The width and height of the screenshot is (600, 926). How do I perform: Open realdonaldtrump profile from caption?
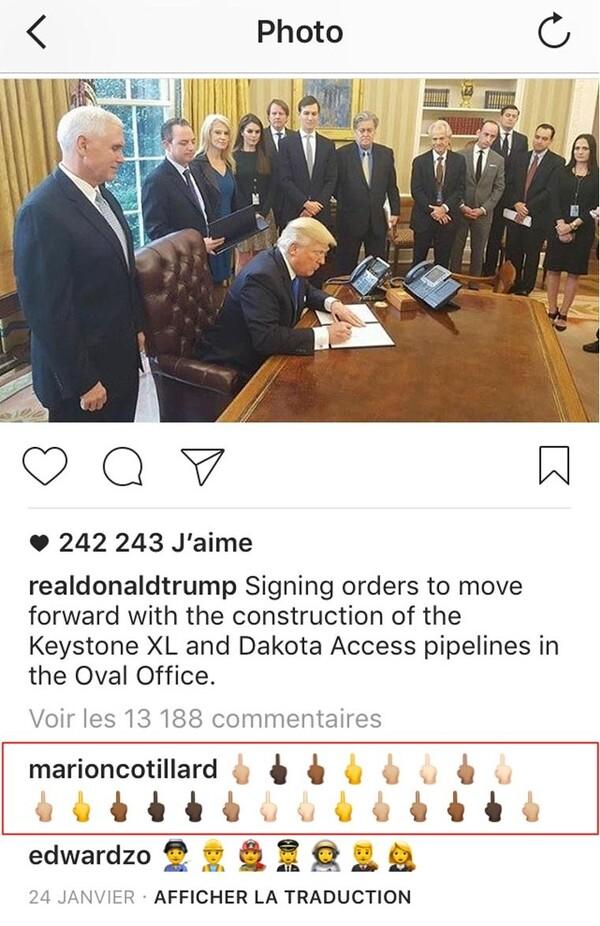tap(132, 586)
